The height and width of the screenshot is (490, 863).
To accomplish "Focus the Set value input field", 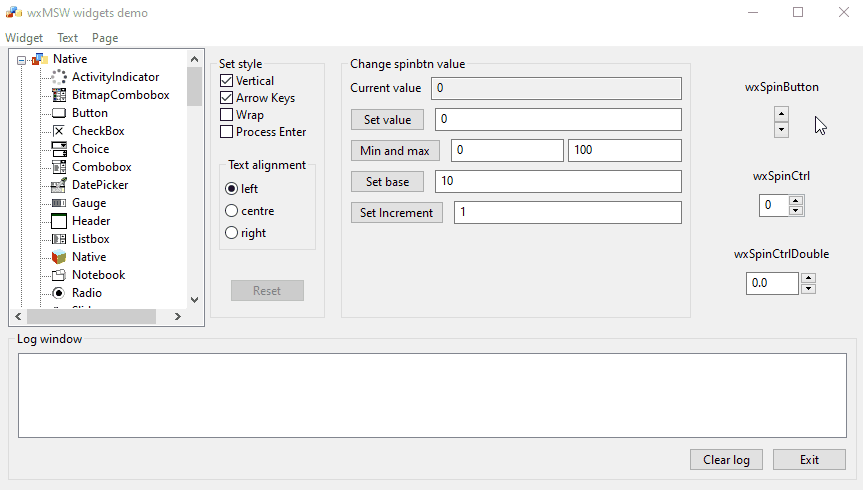I will (558, 119).
